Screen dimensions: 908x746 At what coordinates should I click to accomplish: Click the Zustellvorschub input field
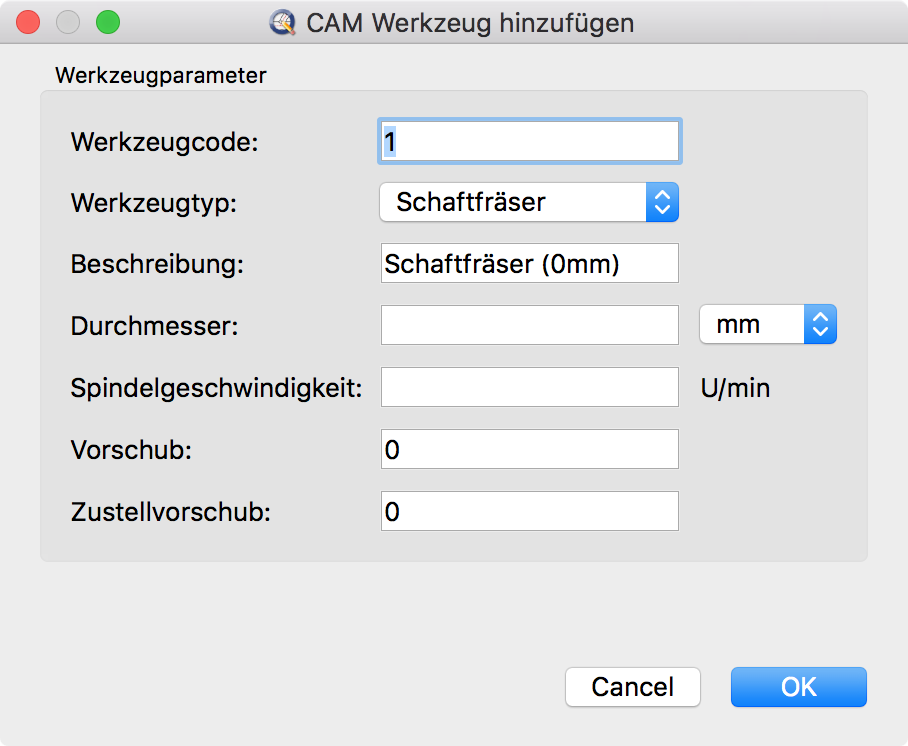(x=530, y=511)
